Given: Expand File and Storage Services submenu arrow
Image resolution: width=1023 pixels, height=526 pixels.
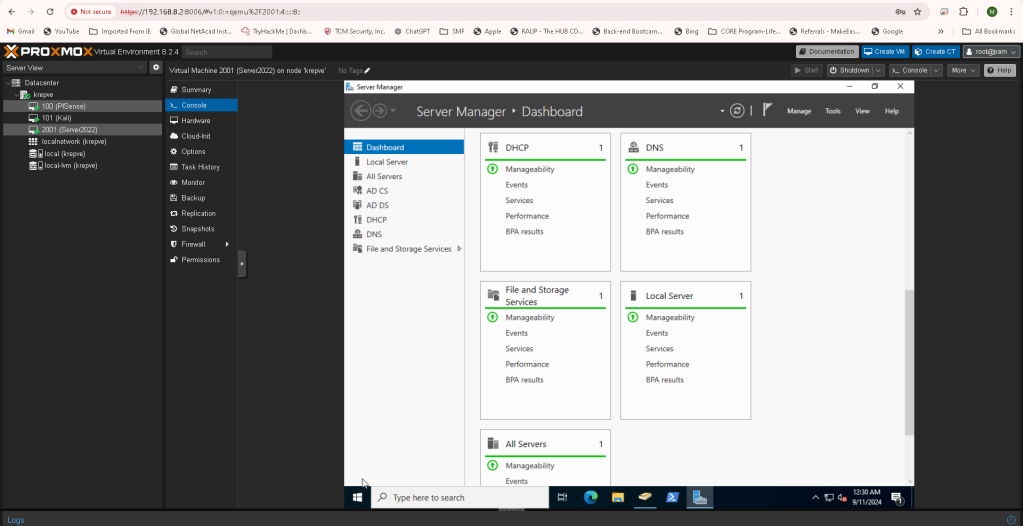Looking at the screenshot, I should (x=459, y=249).
